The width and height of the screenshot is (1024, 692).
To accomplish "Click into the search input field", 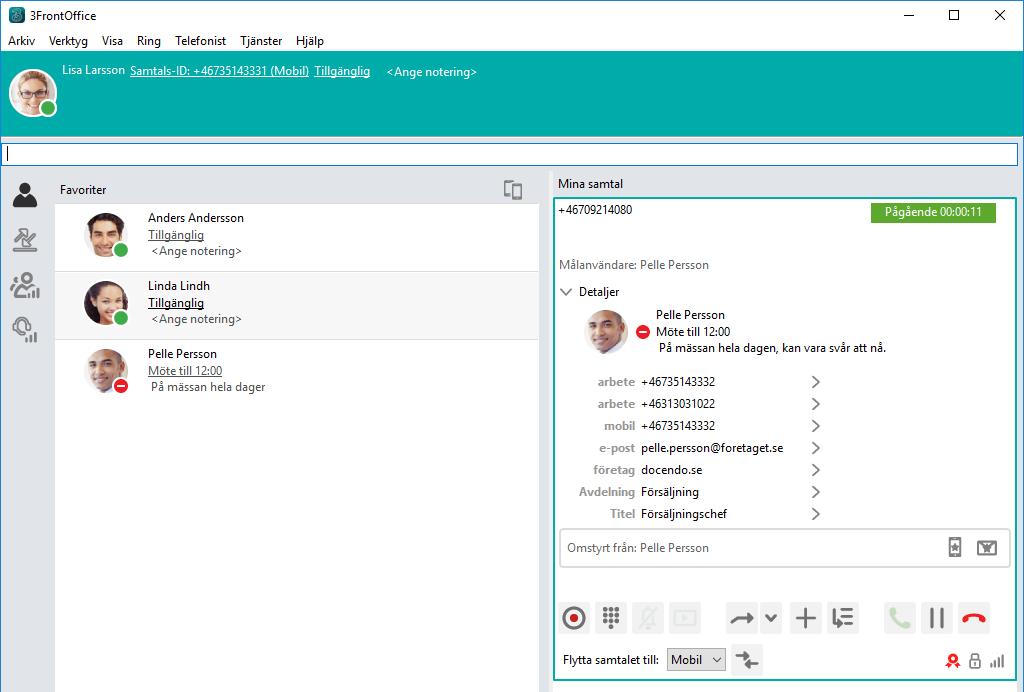I will (x=509, y=155).
